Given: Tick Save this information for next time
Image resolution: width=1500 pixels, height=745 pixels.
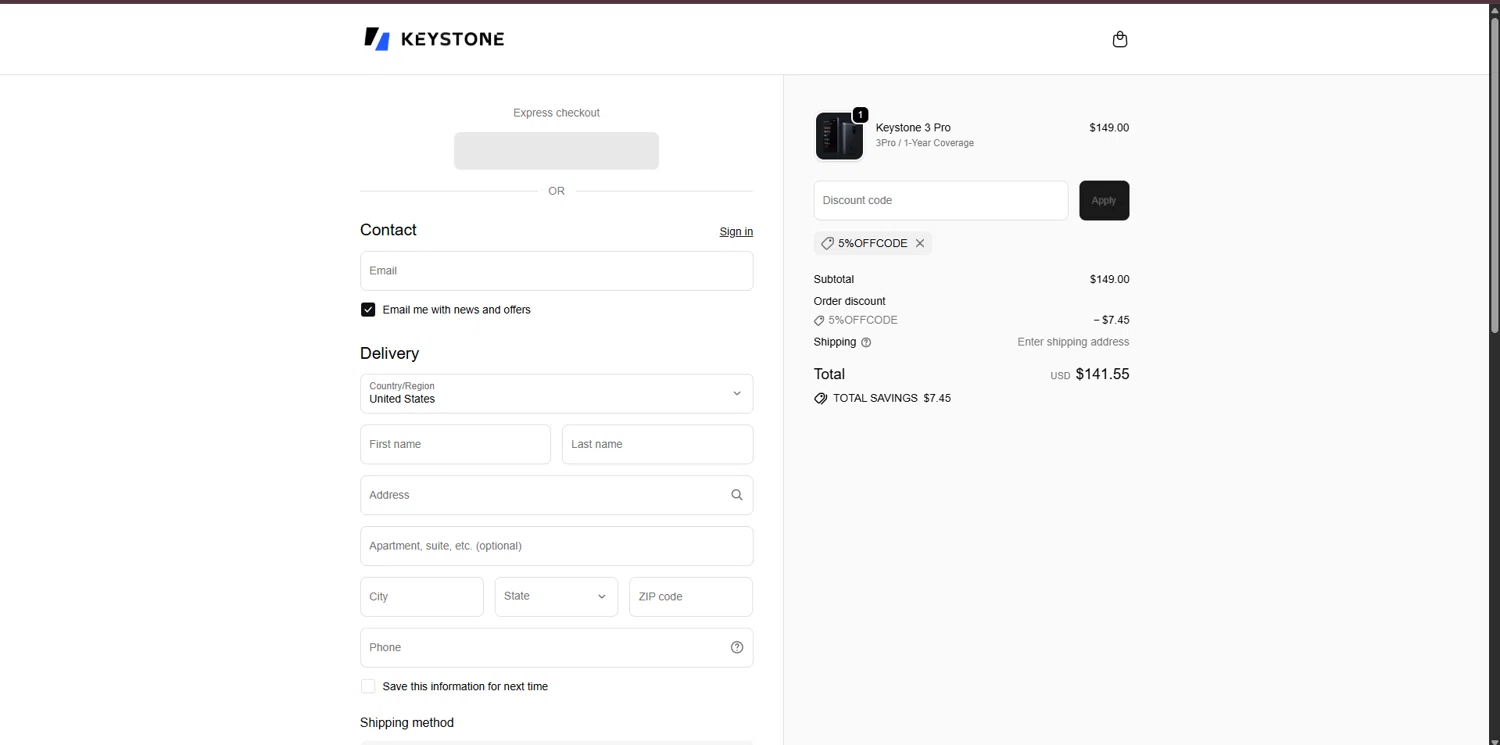Looking at the screenshot, I should 368,686.
